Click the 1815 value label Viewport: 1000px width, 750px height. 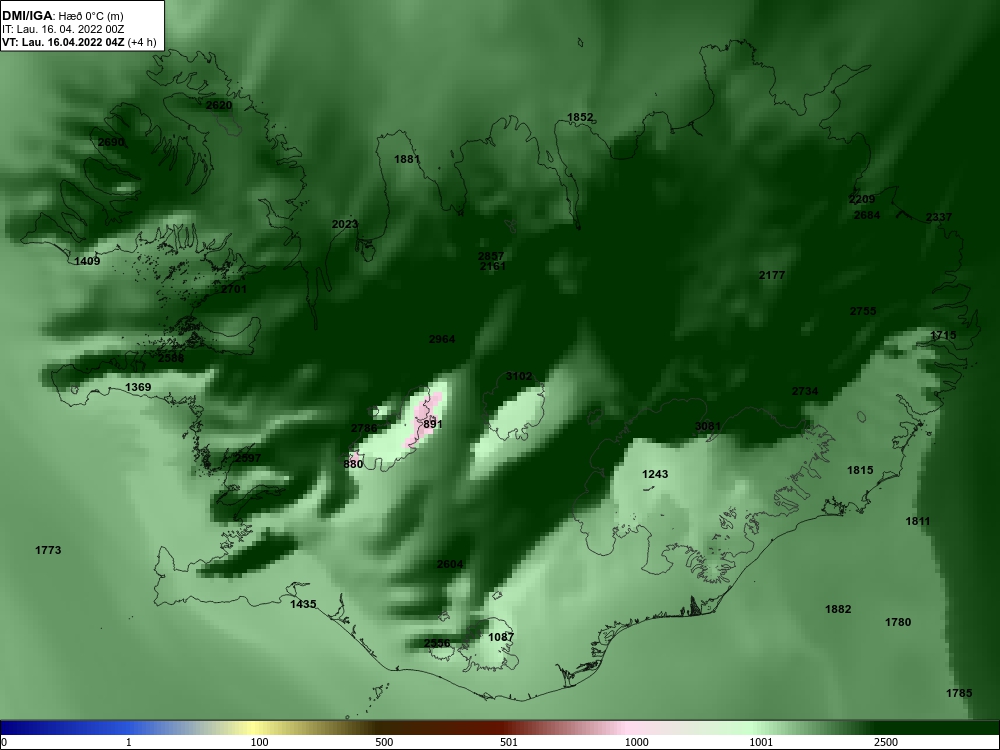860,470
